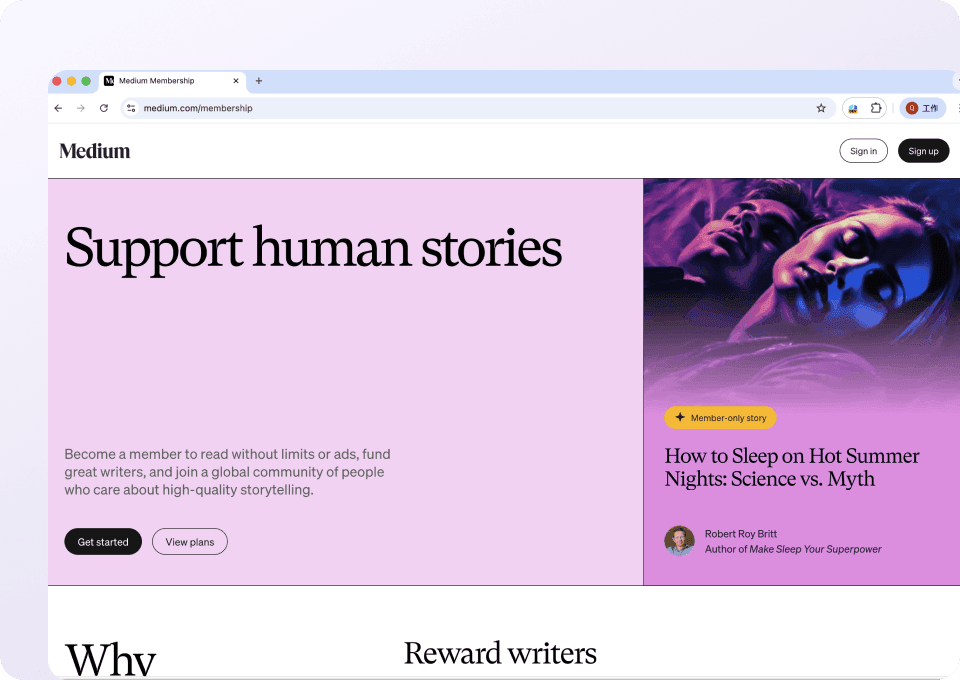Click the colorful extension icon beside the puzzle piece
Viewport: 960px width, 680px height.
click(853, 108)
